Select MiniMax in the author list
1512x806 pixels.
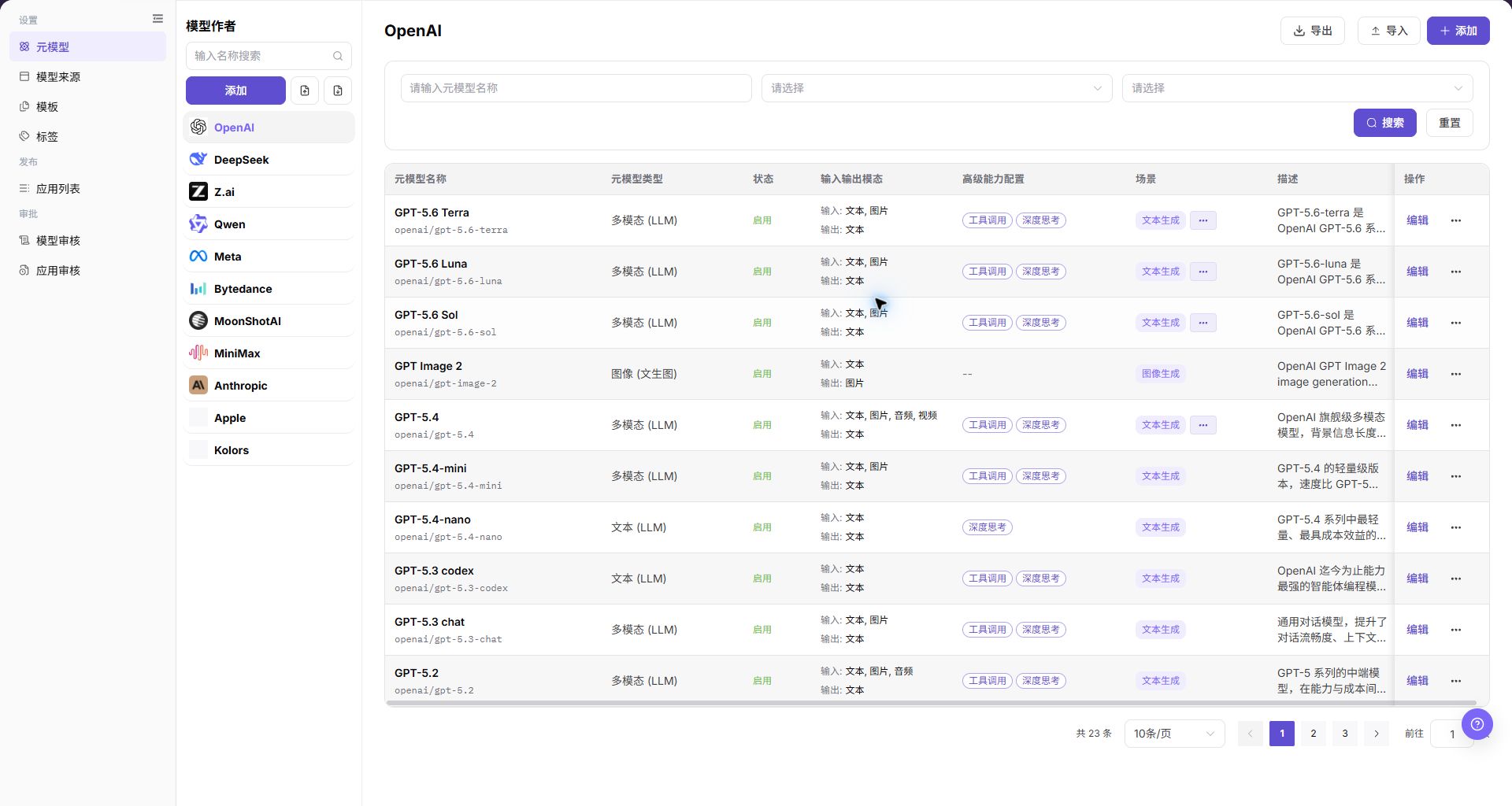pyautogui.click(x=269, y=353)
